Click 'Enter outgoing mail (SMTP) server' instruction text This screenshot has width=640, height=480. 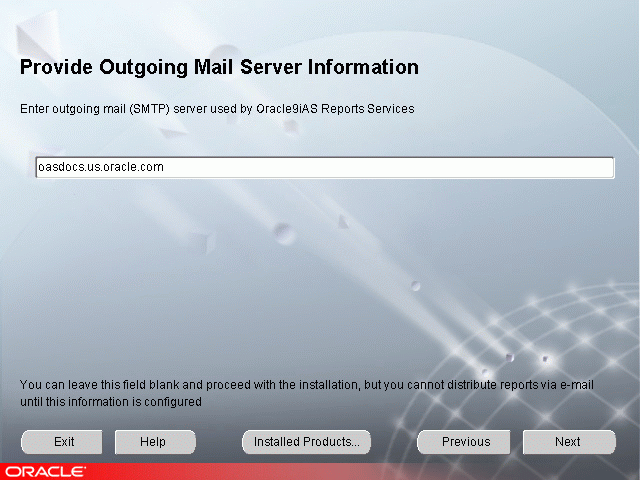(217, 109)
